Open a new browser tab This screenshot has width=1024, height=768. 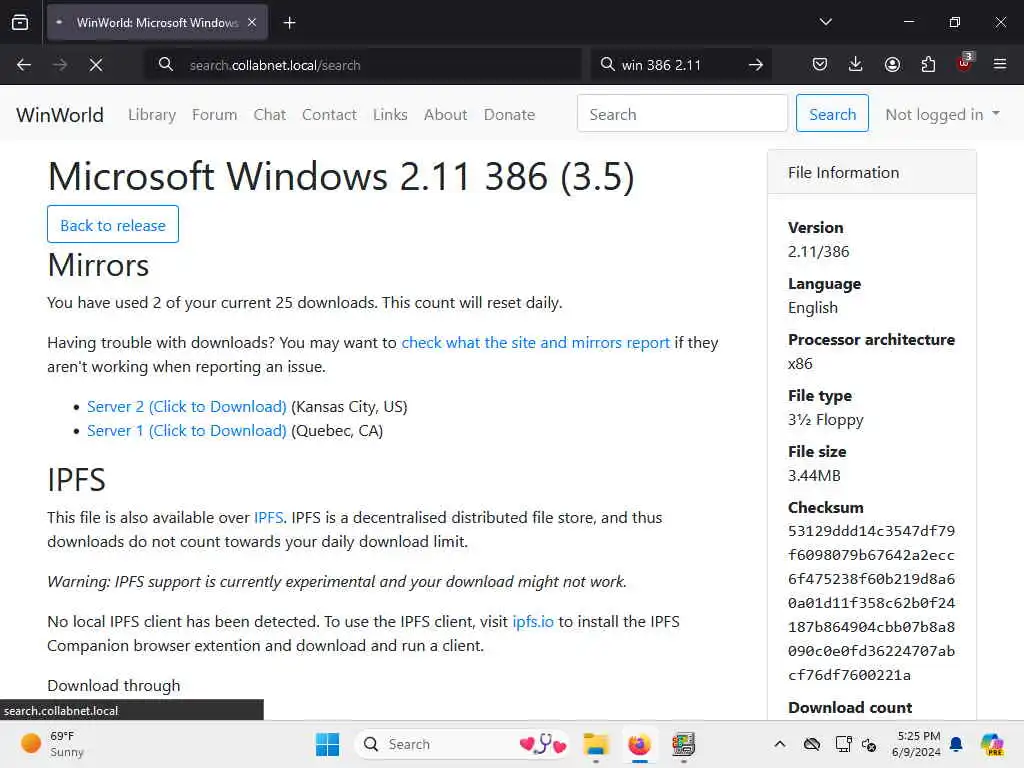pyautogui.click(x=289, y=23)
